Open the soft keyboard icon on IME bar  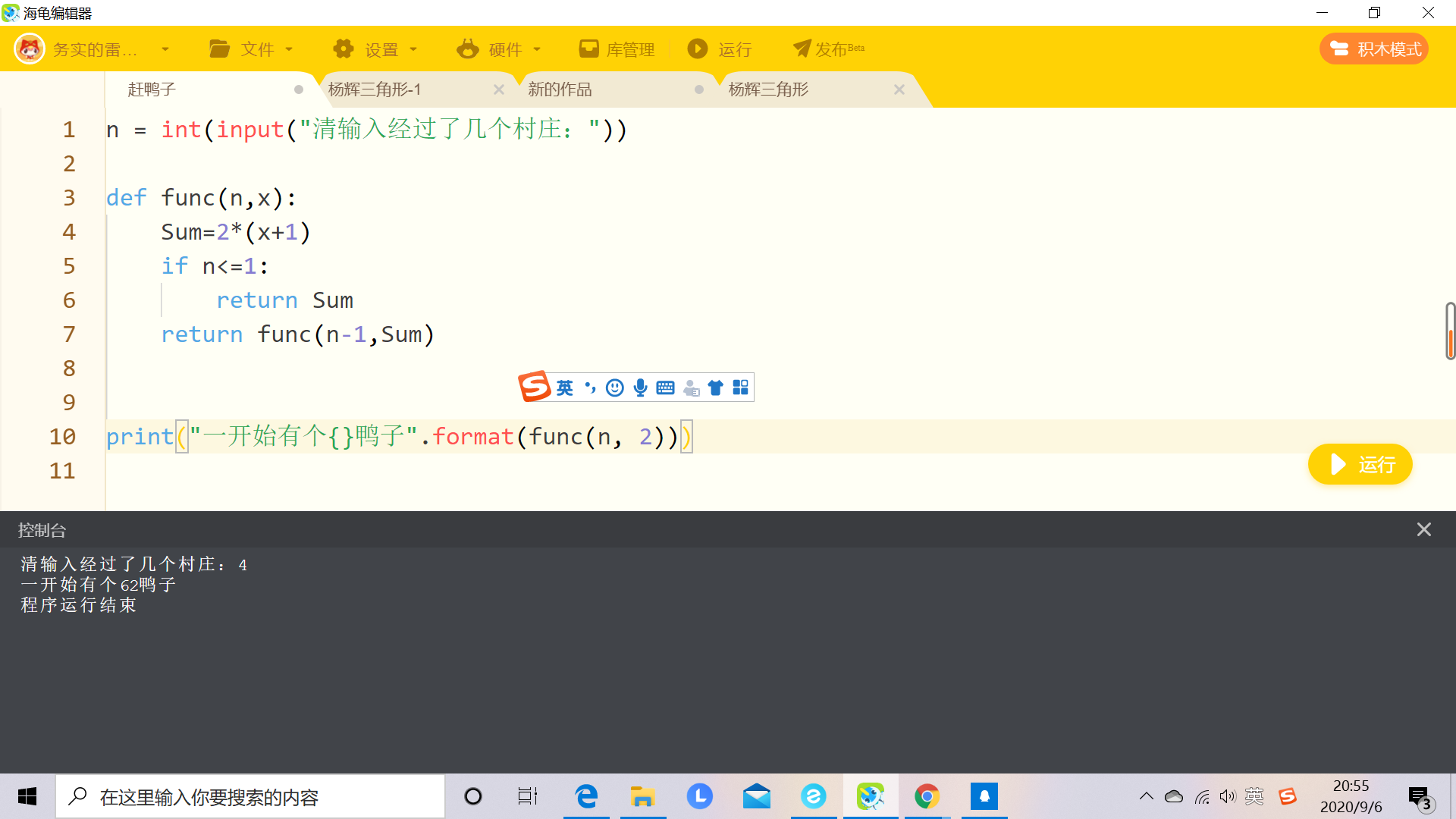[x=666, y=388]
